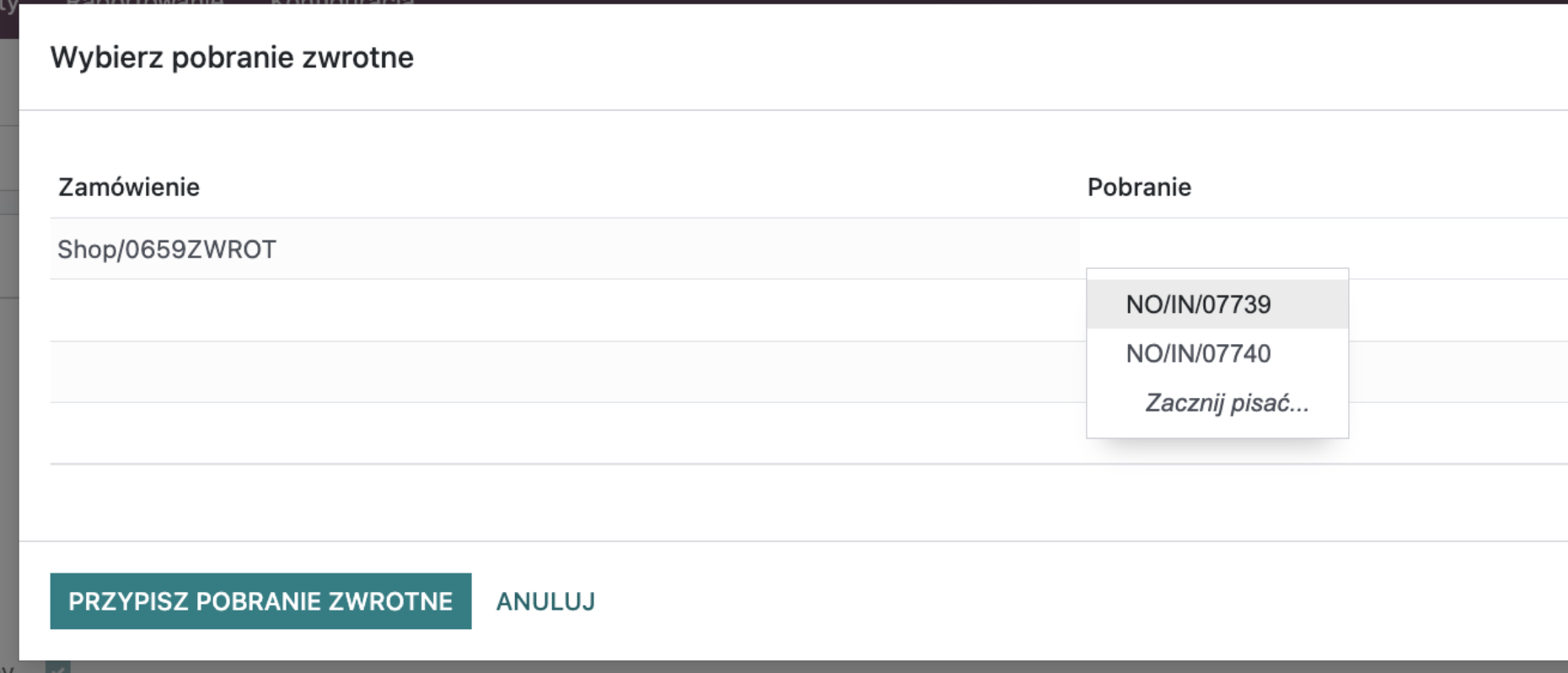Click the Pobranie column header
The width and height of the screenshot is (1568, 673).
coord(1139,187)
